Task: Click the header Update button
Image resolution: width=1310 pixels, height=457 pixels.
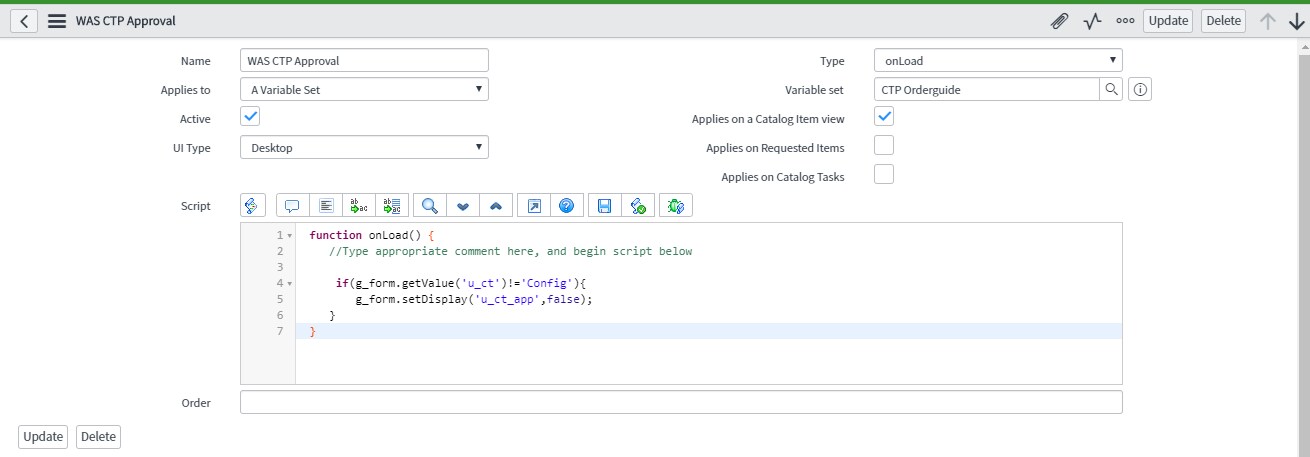Action: [1168, 21]
